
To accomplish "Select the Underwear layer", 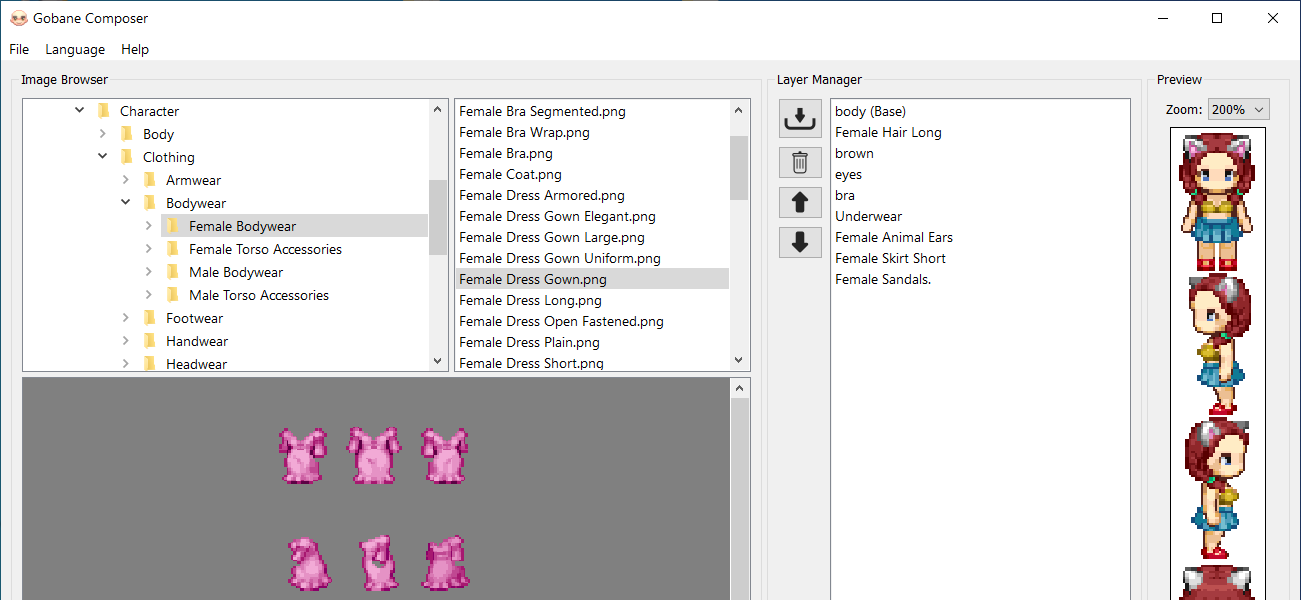I will coord(869,216).
